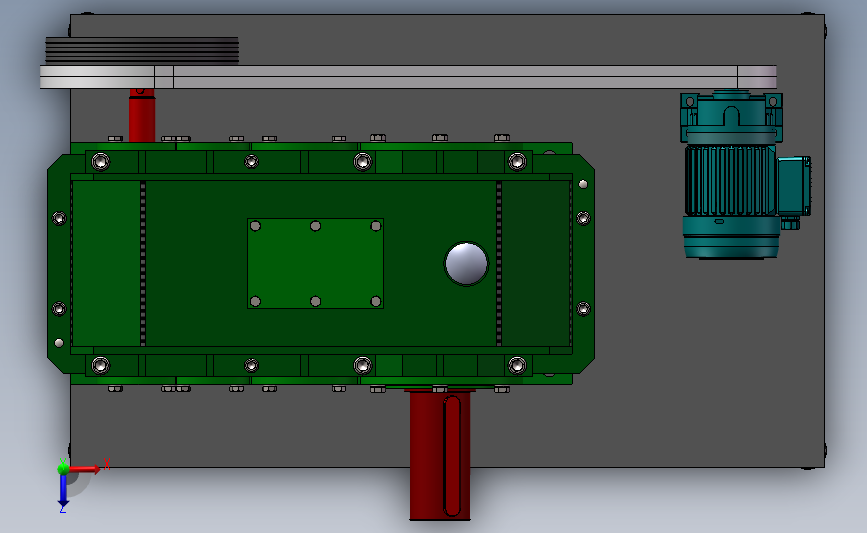Click the green Y axis origin ball
867x533 pixels.
[63, 469]
